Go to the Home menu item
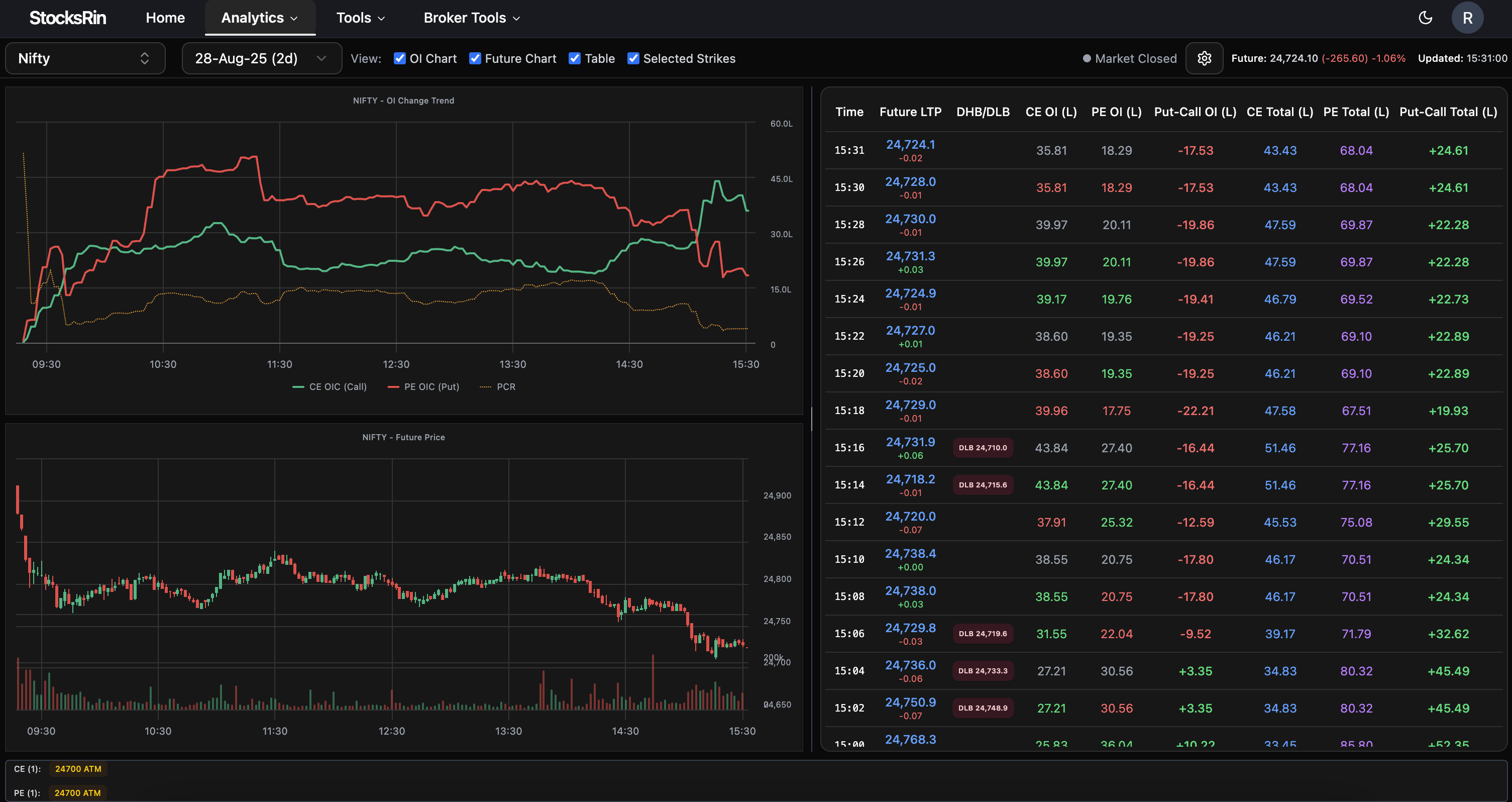1512x802 pixels. [165, 18]
